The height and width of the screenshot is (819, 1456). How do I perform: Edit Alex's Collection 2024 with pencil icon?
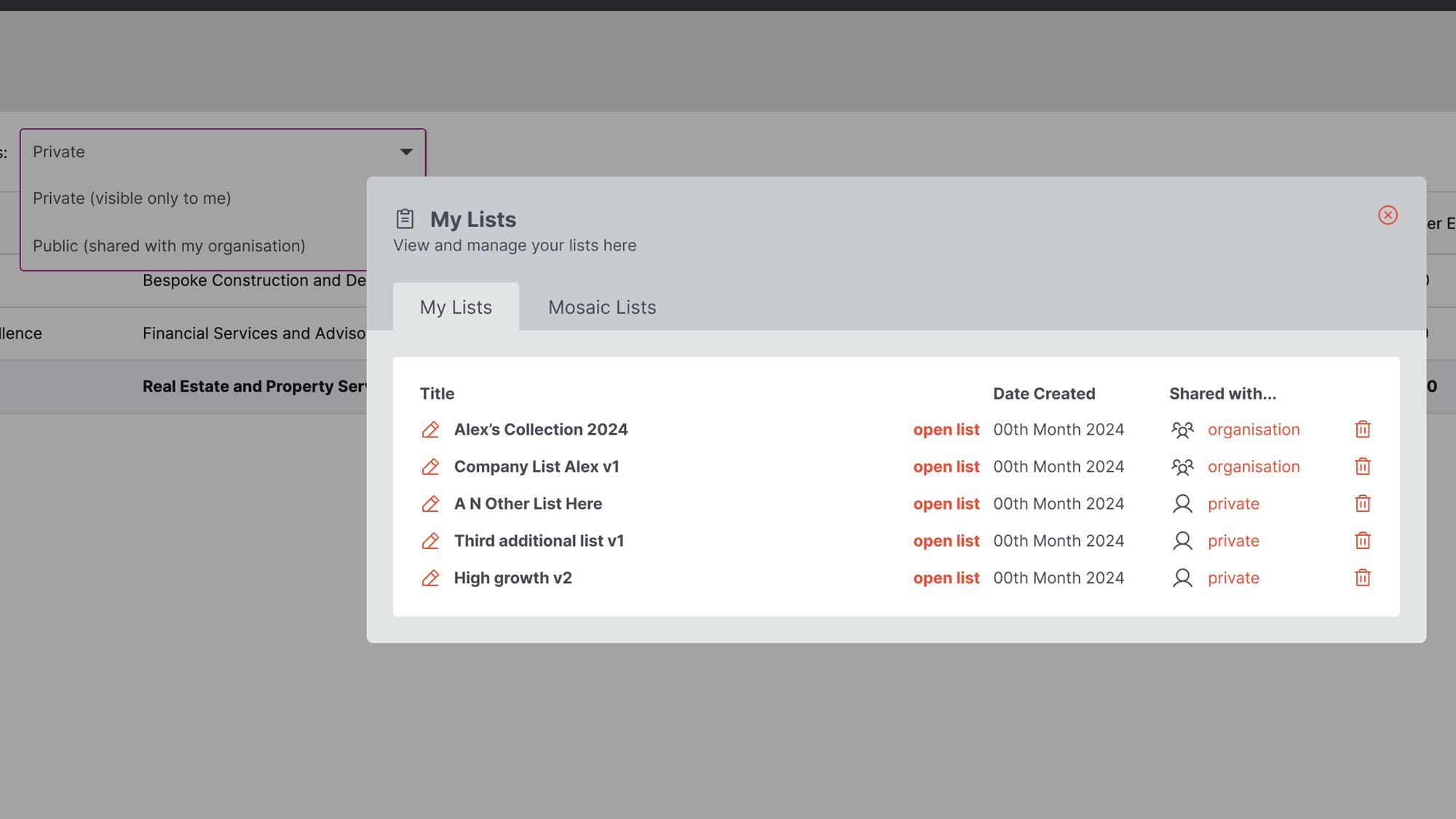pyautogui.click(x=430, y=430)
